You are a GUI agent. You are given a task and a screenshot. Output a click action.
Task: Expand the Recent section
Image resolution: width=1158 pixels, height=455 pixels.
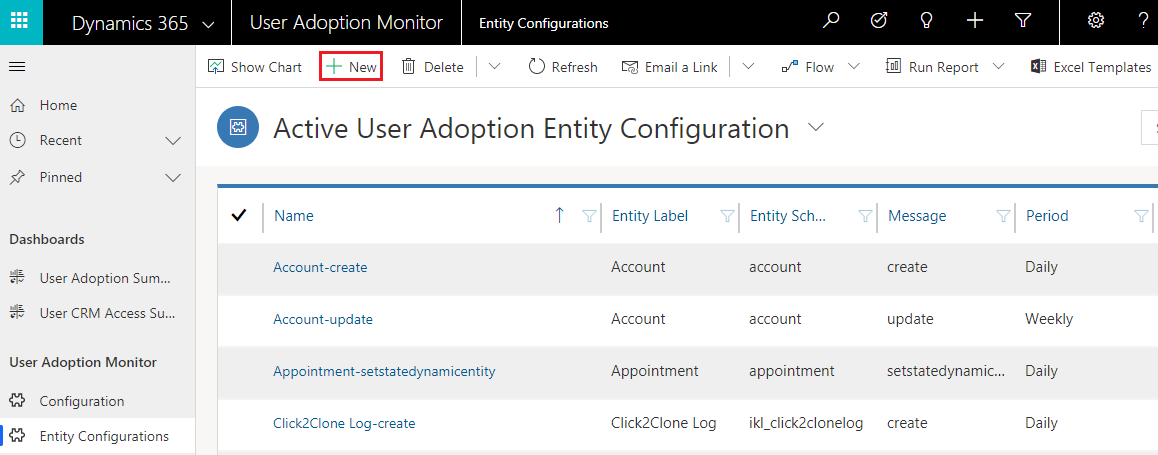(173, 140)
